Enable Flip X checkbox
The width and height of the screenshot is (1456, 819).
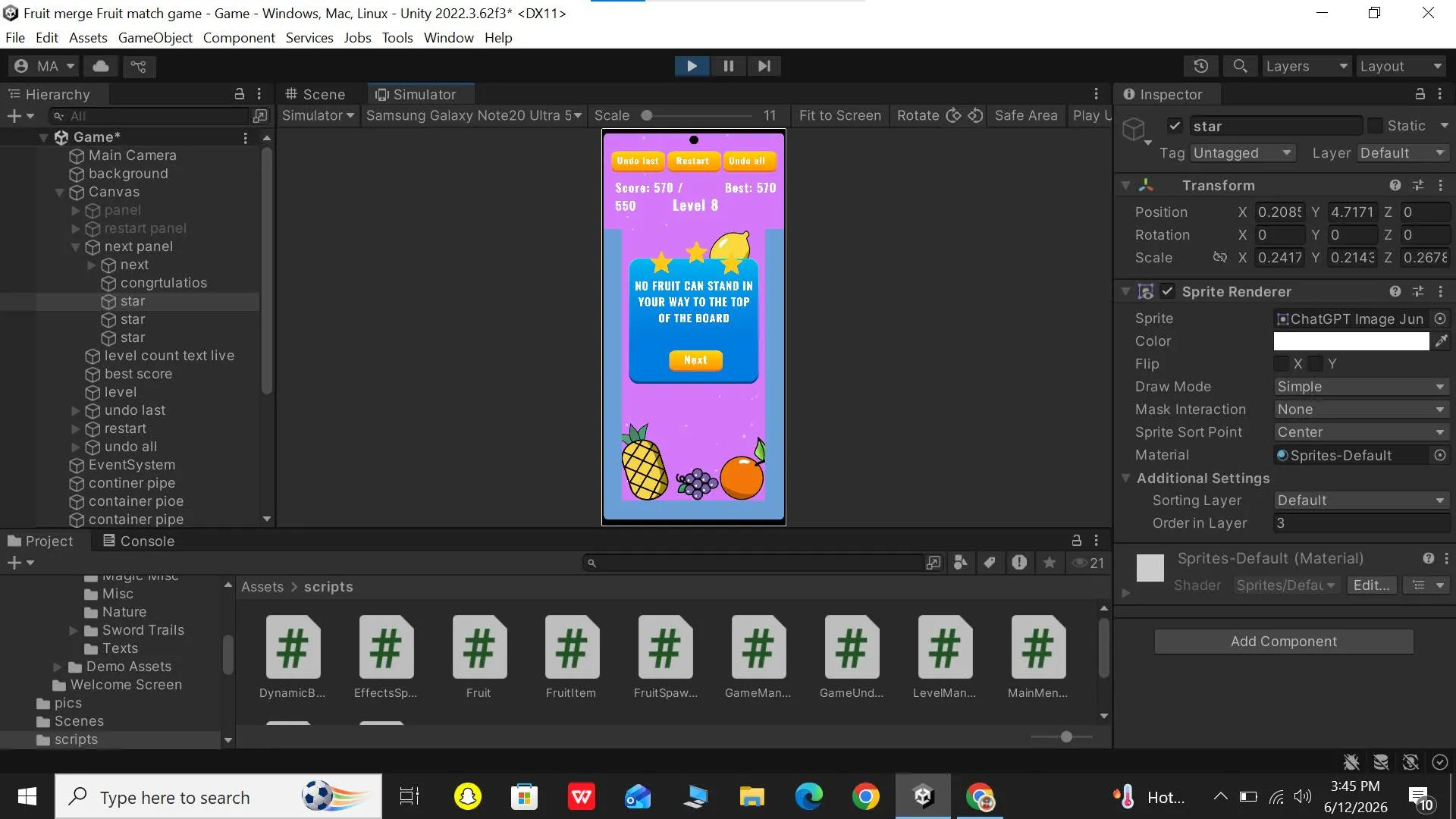coord(1282,364)
